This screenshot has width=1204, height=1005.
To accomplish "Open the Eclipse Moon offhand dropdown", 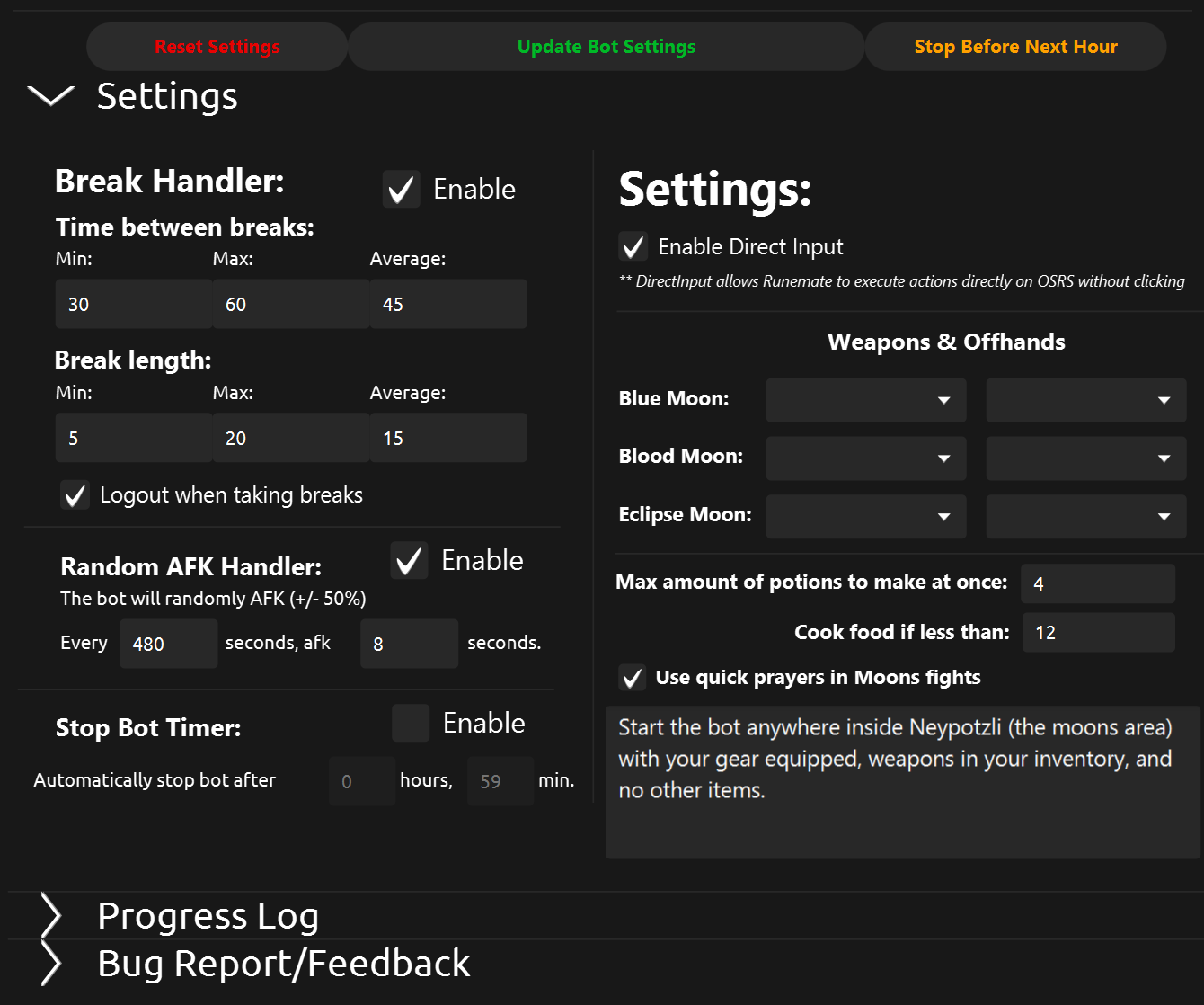I will coord(1085,517).
